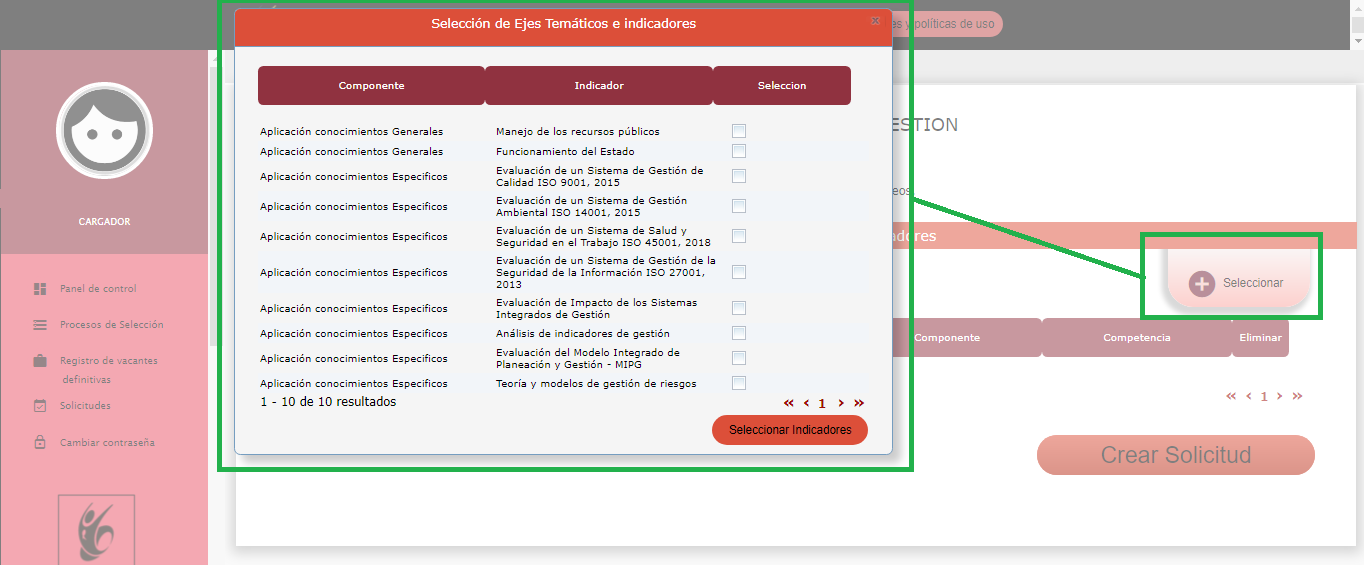Click the padlock icon for Cambiar contraseña
The height and width of the screenshot is (566, 1364).
click(x=40, y=442)
